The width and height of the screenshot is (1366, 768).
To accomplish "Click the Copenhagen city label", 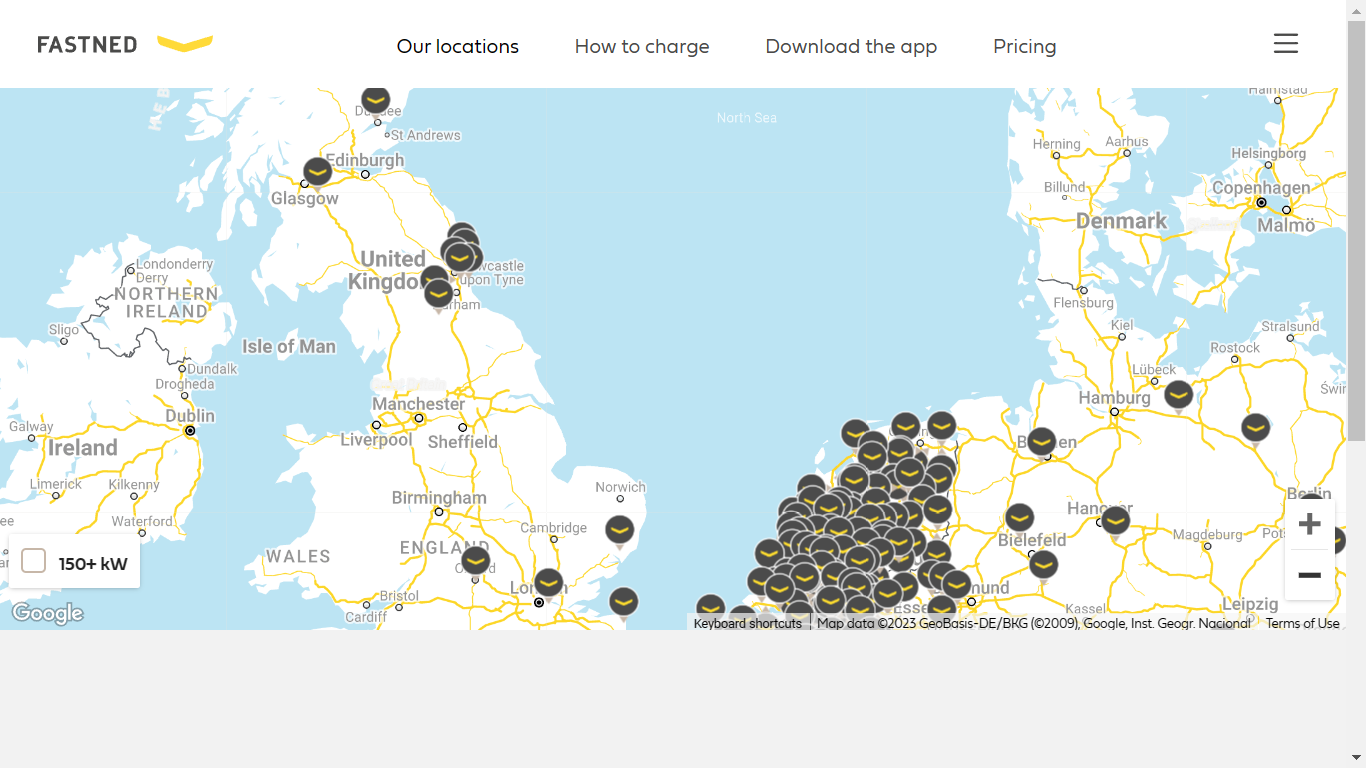I will coord(1261,188).
